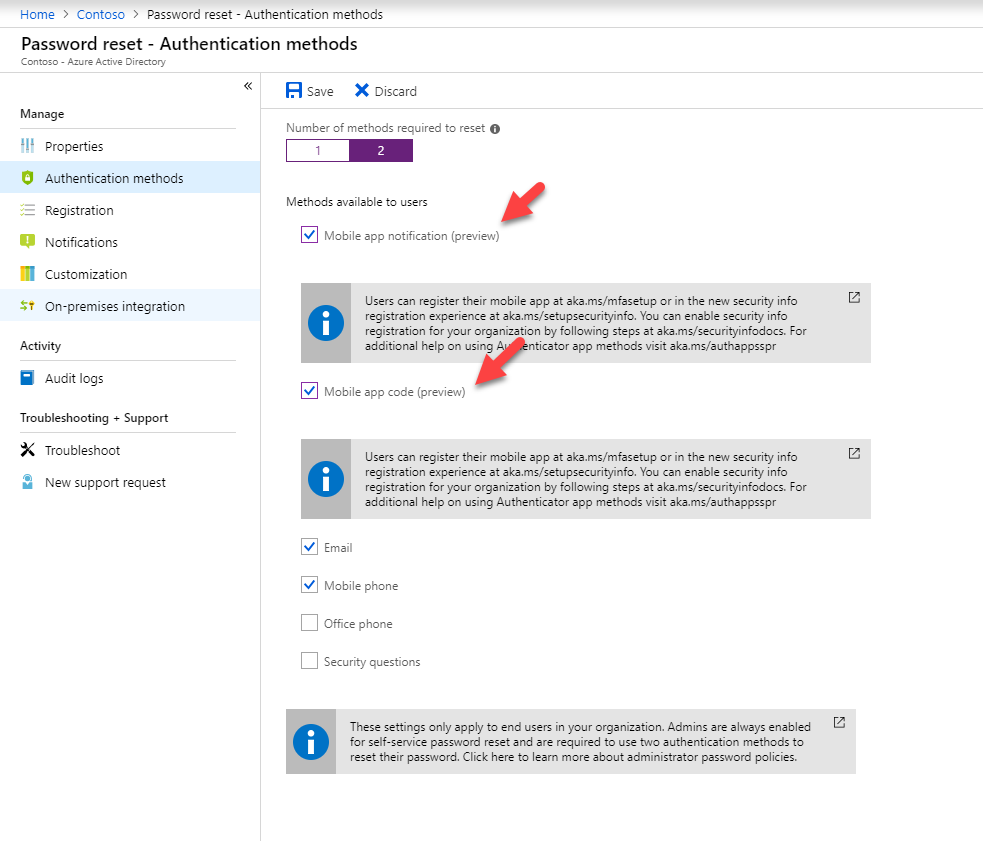983x841 pixels.
Task: Select the Properties icon in sidebar
Action: coord(27,146)
